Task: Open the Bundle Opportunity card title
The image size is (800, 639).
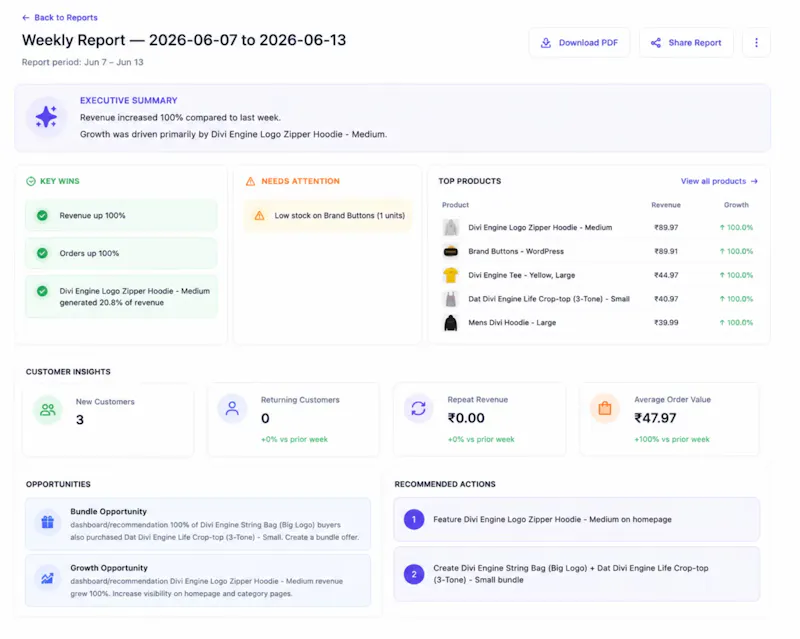Action: [x=108, y=511]
